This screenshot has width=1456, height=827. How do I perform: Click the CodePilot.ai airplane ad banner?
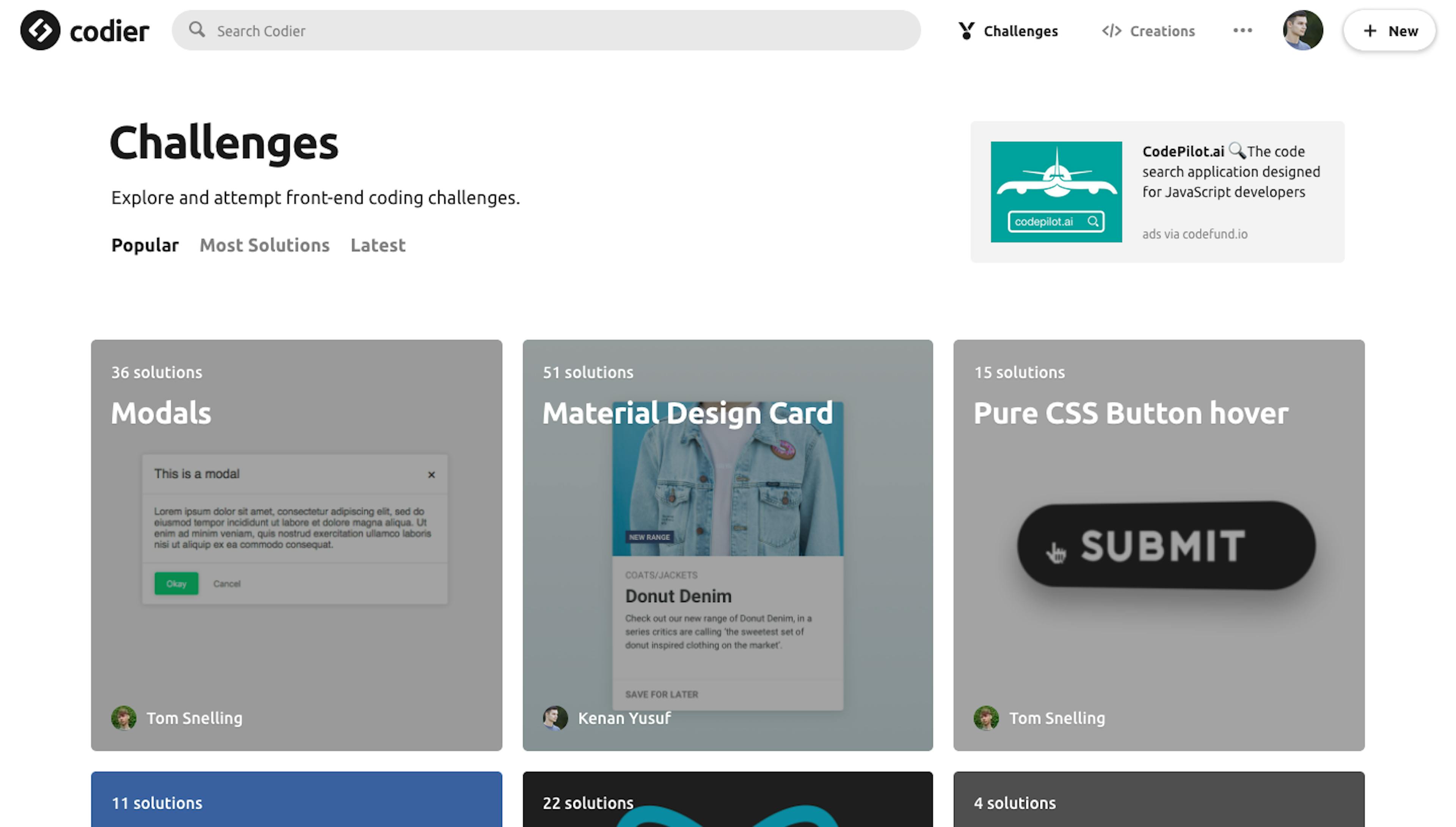point(1056,191)
